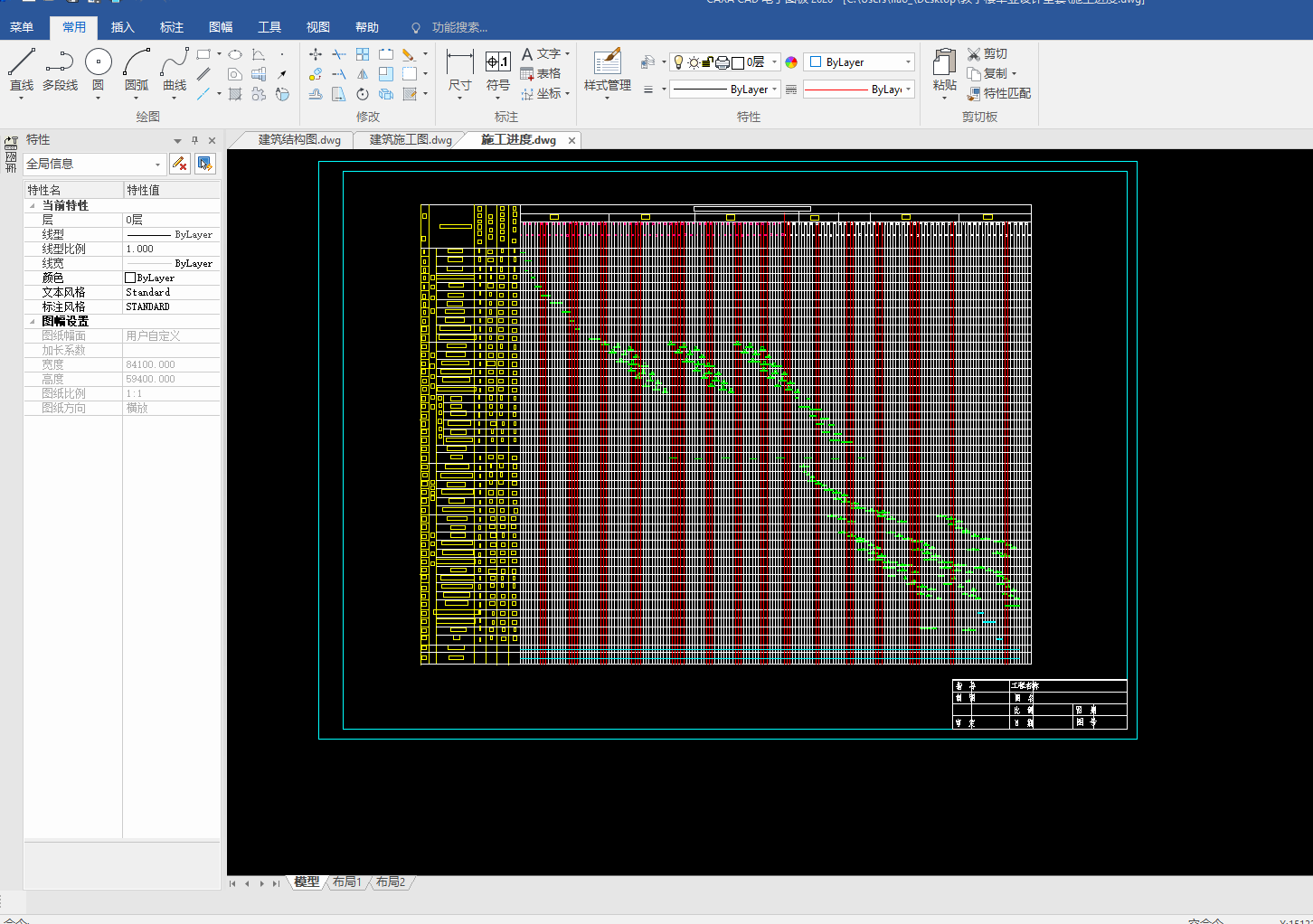This screenshot has height=924, width=1313.
Task: Collapse the 图幅设置 section
Action: point(33,322)
